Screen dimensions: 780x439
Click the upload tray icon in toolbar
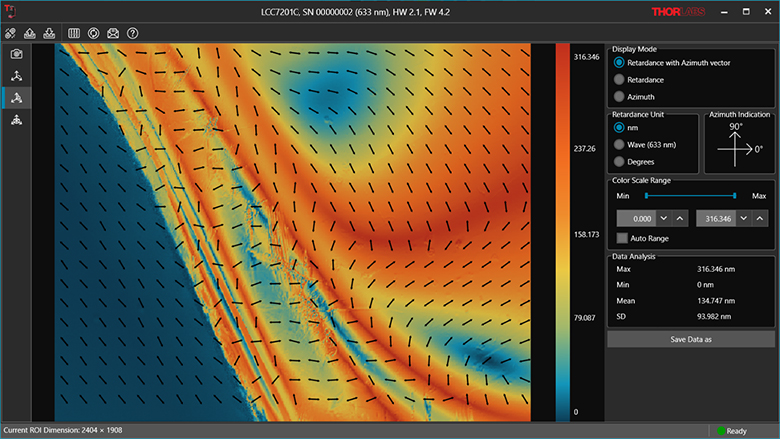pos(30,33)
